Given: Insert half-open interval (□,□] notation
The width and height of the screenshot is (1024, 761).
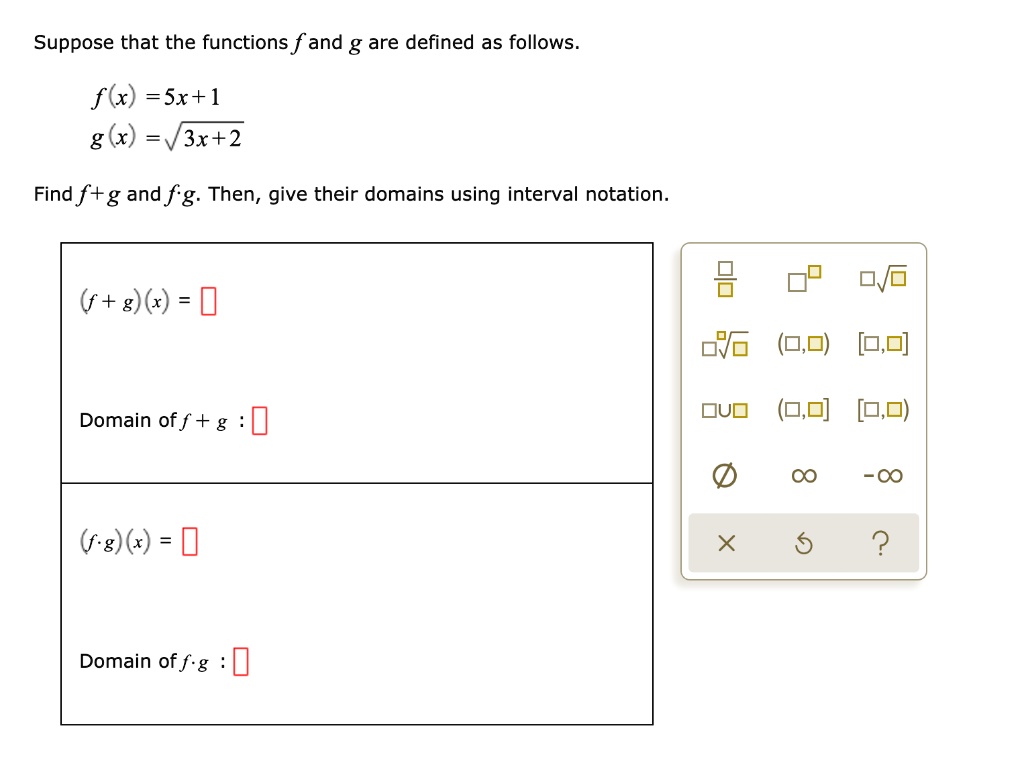Looking at the screenshot, I should (x=804, y=410).
